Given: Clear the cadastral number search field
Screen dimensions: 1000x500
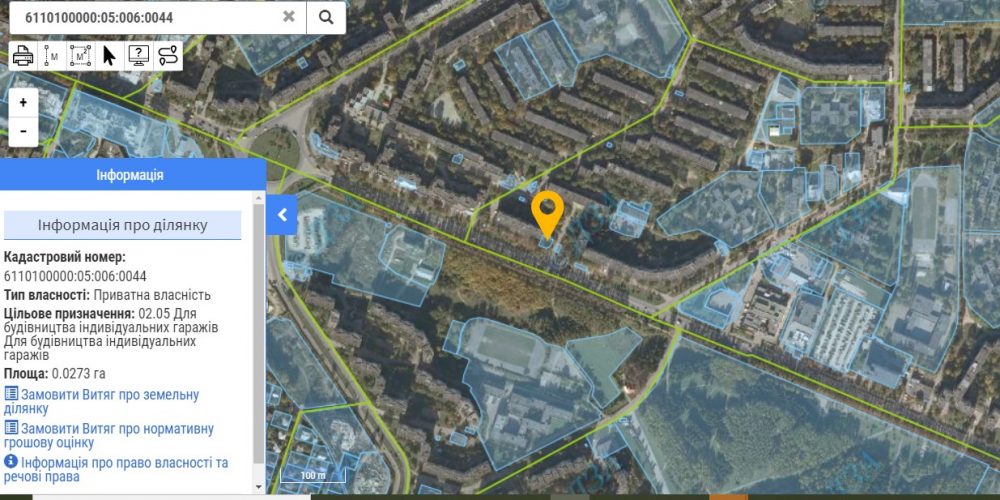Looking at the screenshot, I should point(289,17).
